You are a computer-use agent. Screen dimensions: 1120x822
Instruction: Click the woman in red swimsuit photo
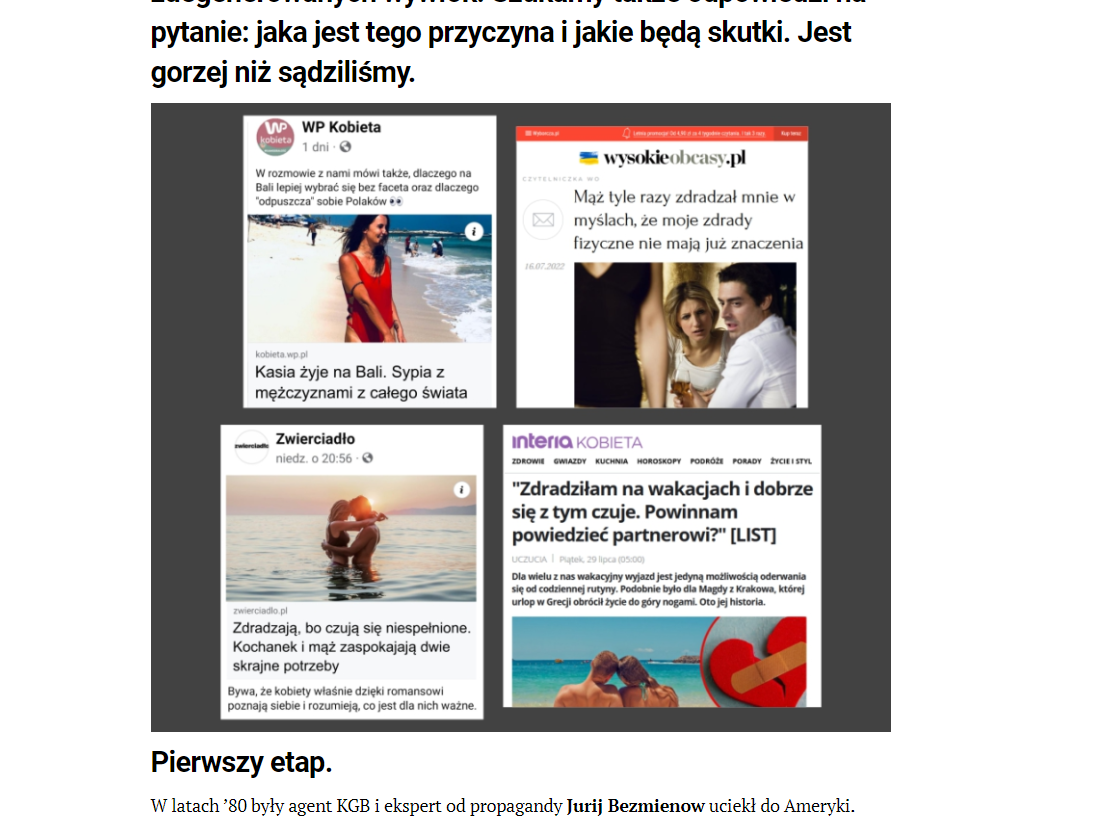[369, 279]
